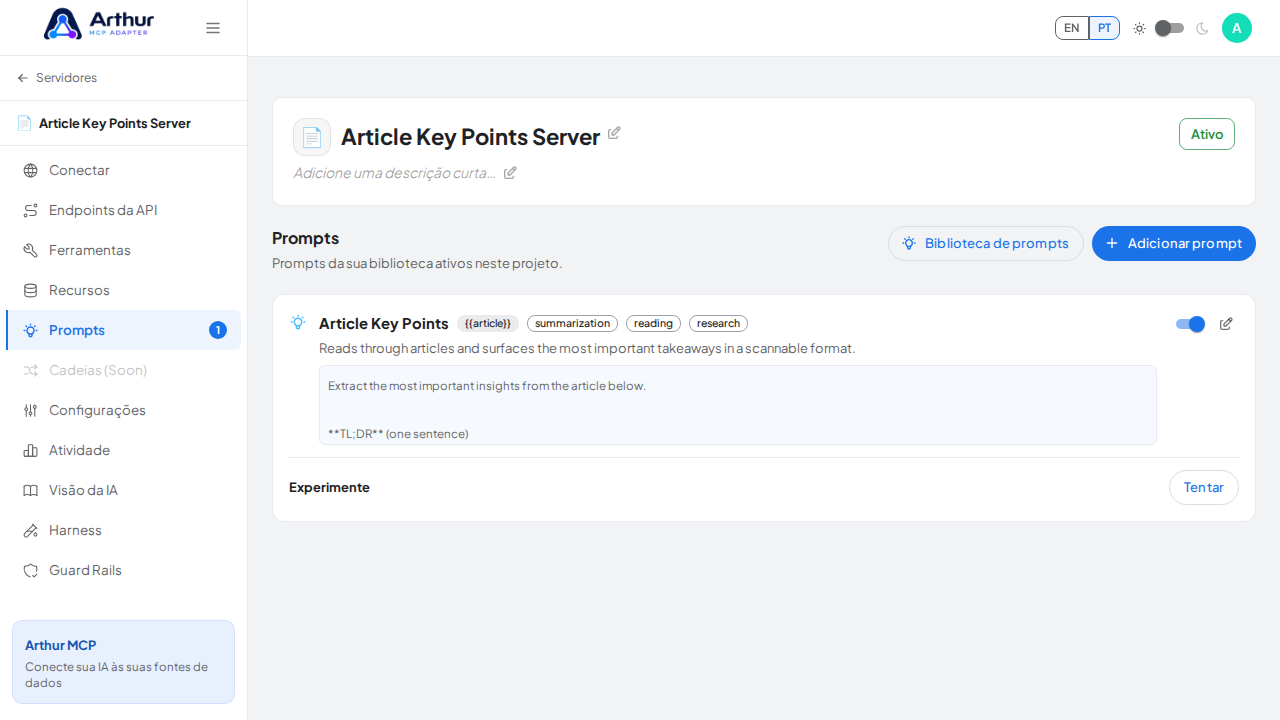Screen dimensions: 1280x720
Task: Open the user avatar labeled A
Action: coord(1237,28)
